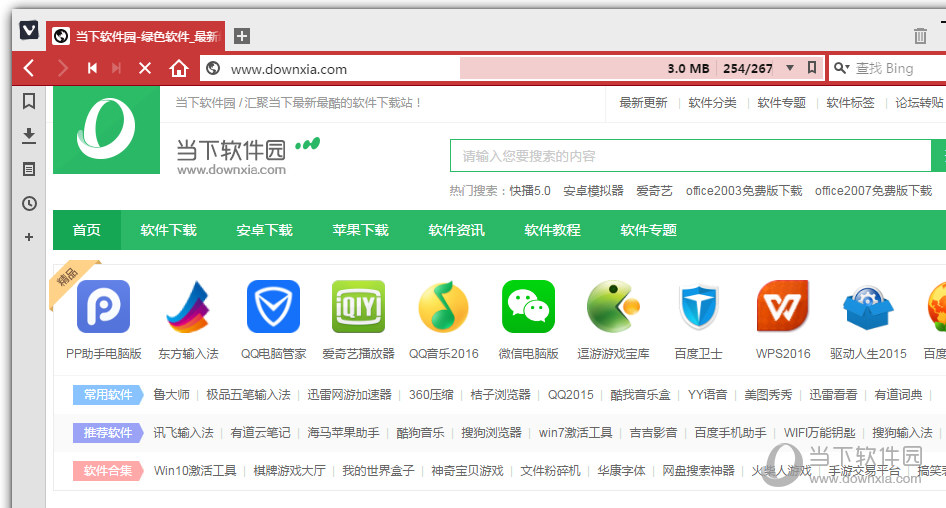
Task: Open the Downloads side panel
Action: click(x=29, y=135)
